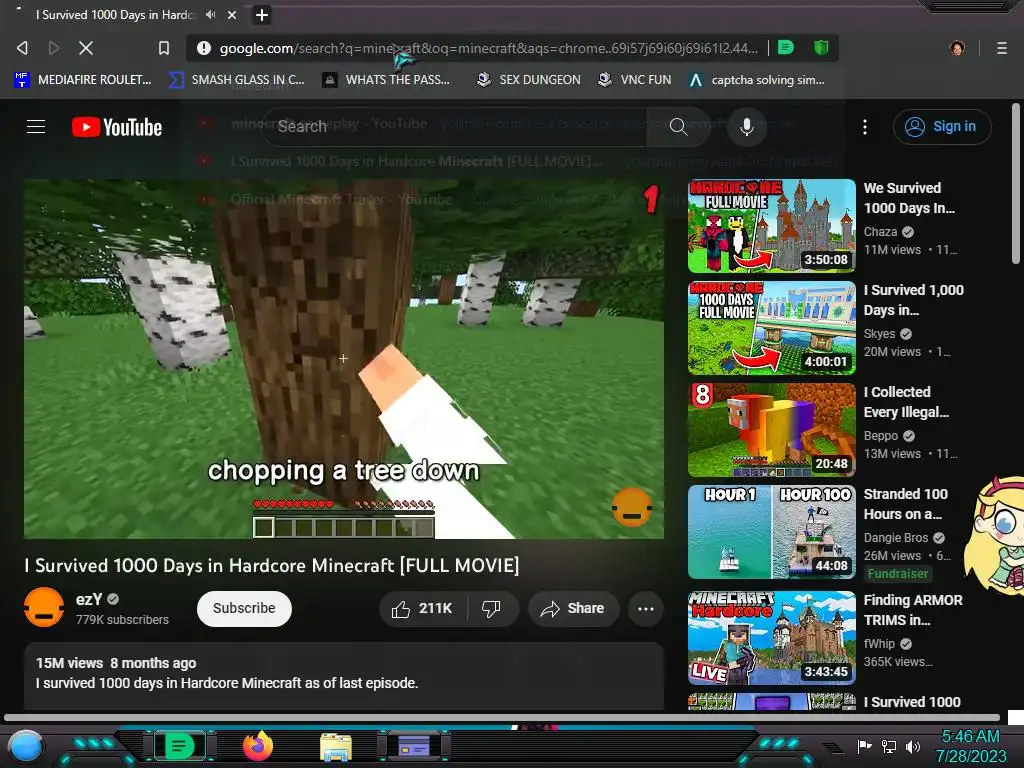Click the page vertical scrollbar
The width and height of the screenshot is (1024, 768).
(x=1016, y=184)
